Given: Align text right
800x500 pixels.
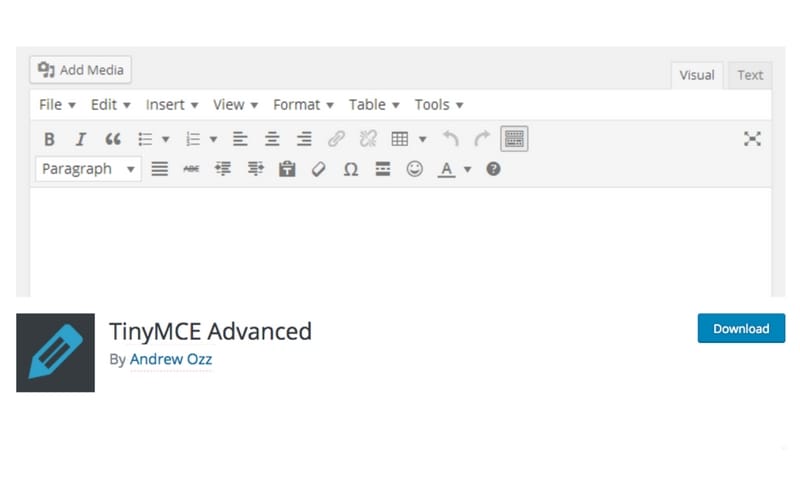Looking at the screenshot, I should click(x=304, y=139).
